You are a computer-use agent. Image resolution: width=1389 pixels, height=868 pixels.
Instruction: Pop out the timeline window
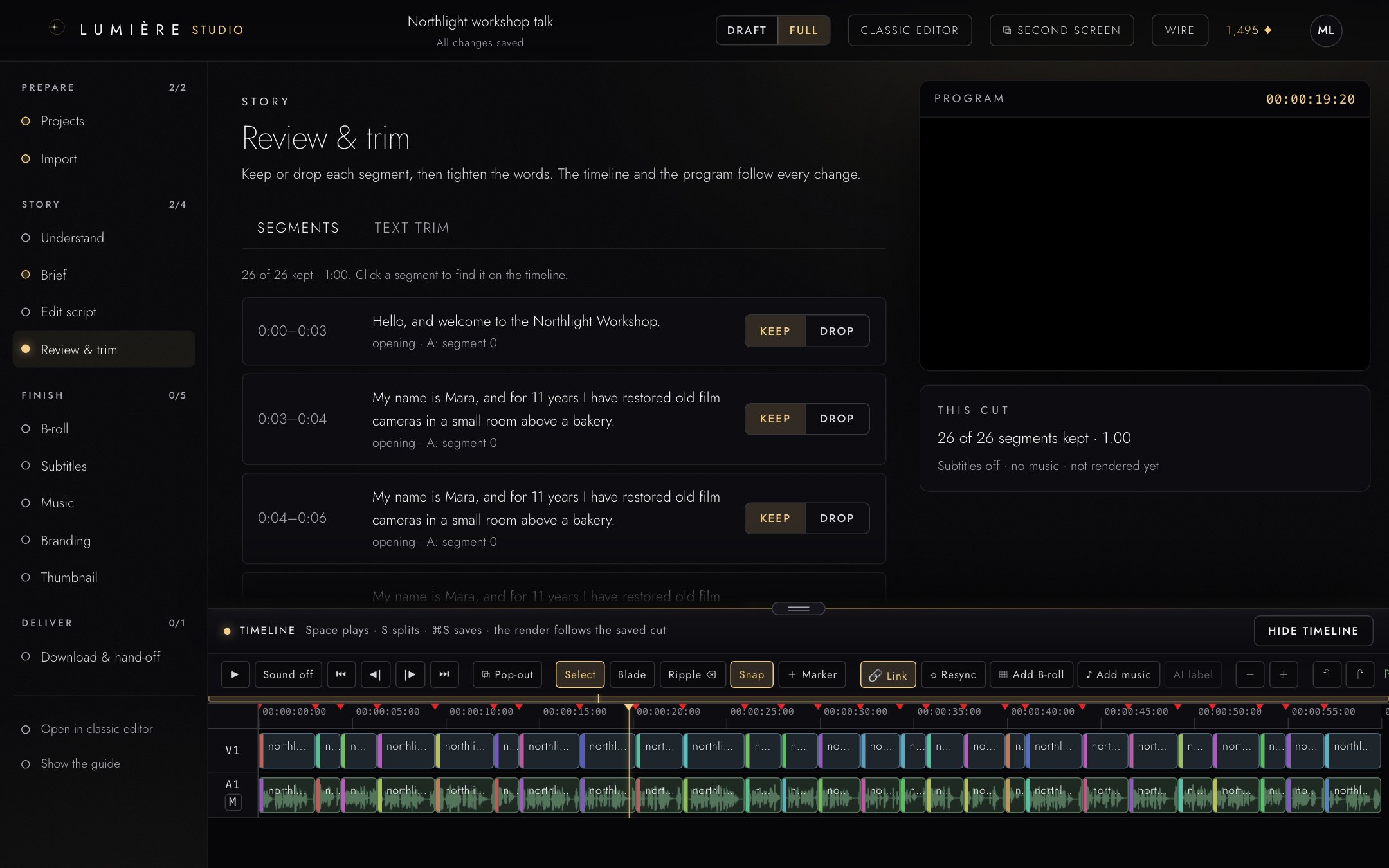[x=507, y=674]
